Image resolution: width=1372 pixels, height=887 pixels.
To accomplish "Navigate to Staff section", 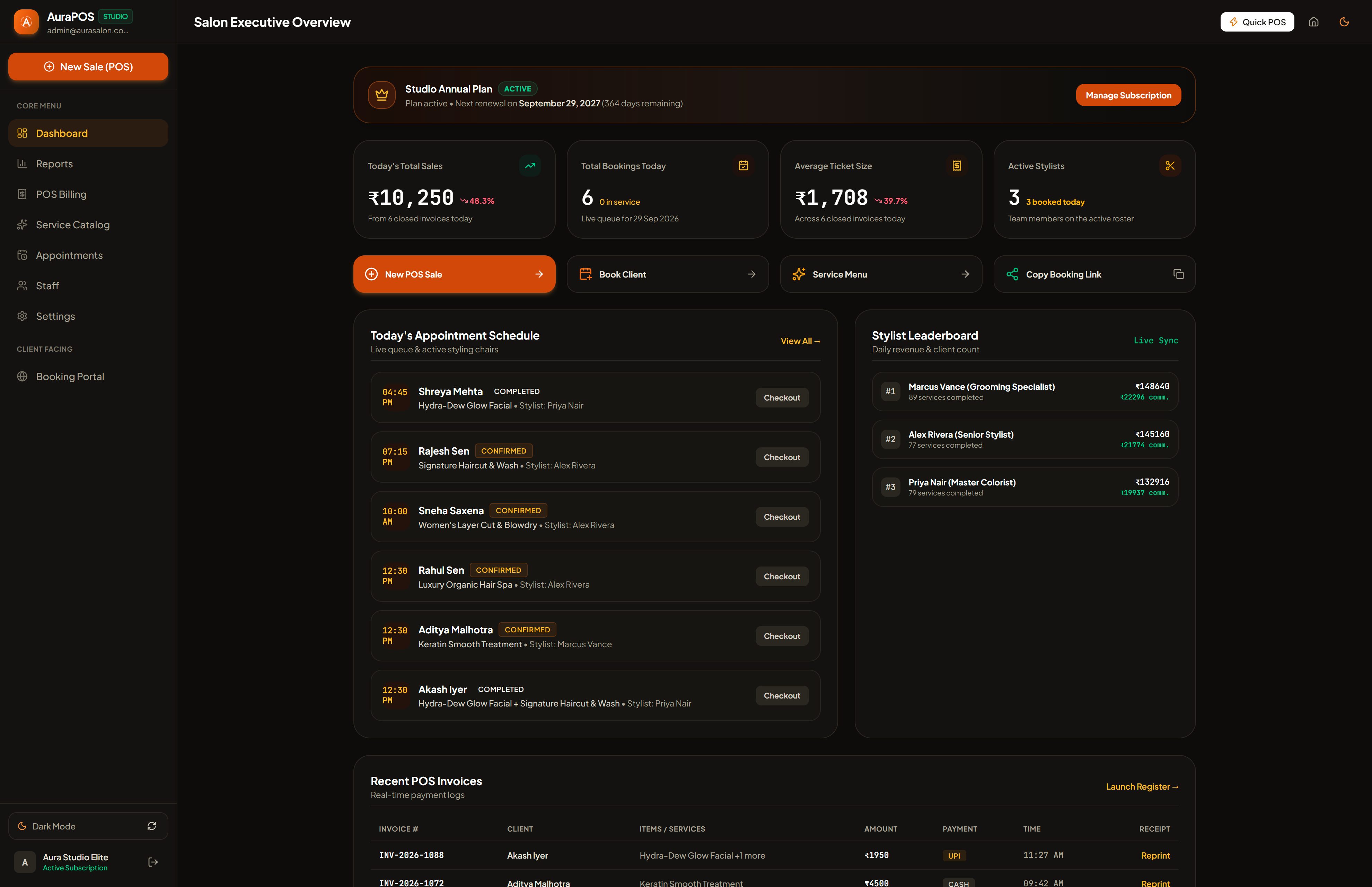I will click(88, 286).
